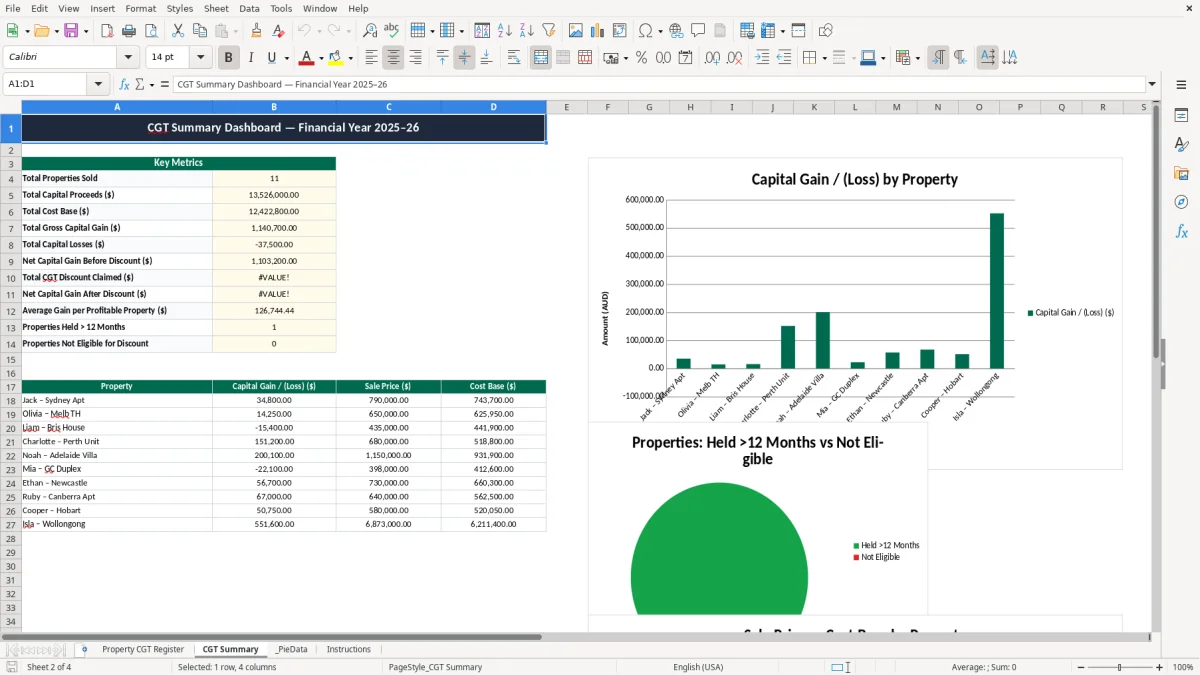Viewport: 1200px width, 675px height.
Task: Open the Function Wizard next to Name Box
Action: (124, 85)
